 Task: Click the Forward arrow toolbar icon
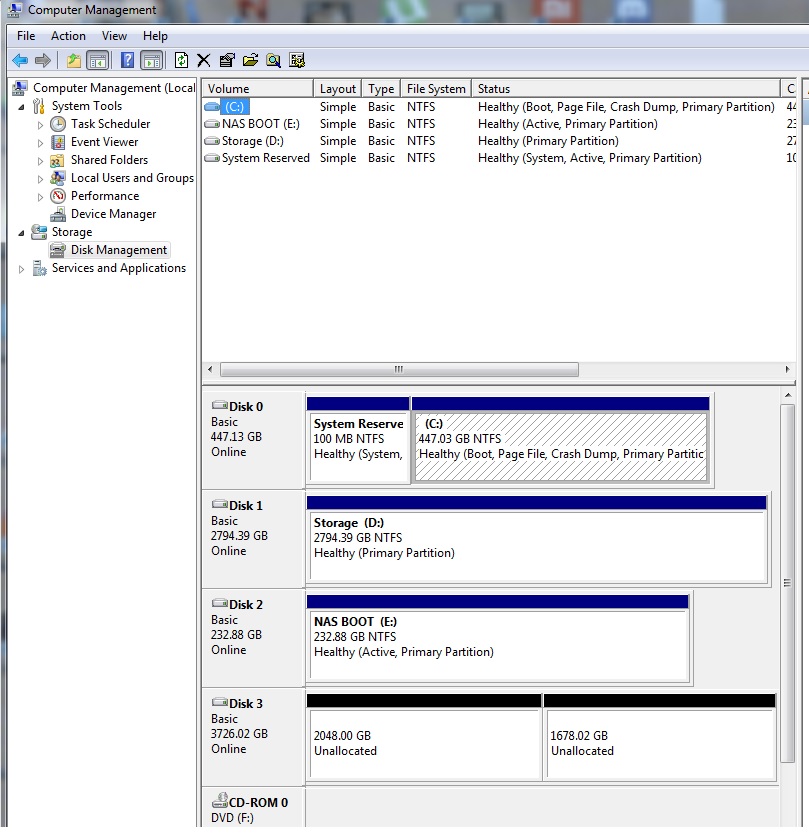tap(43, 60)
